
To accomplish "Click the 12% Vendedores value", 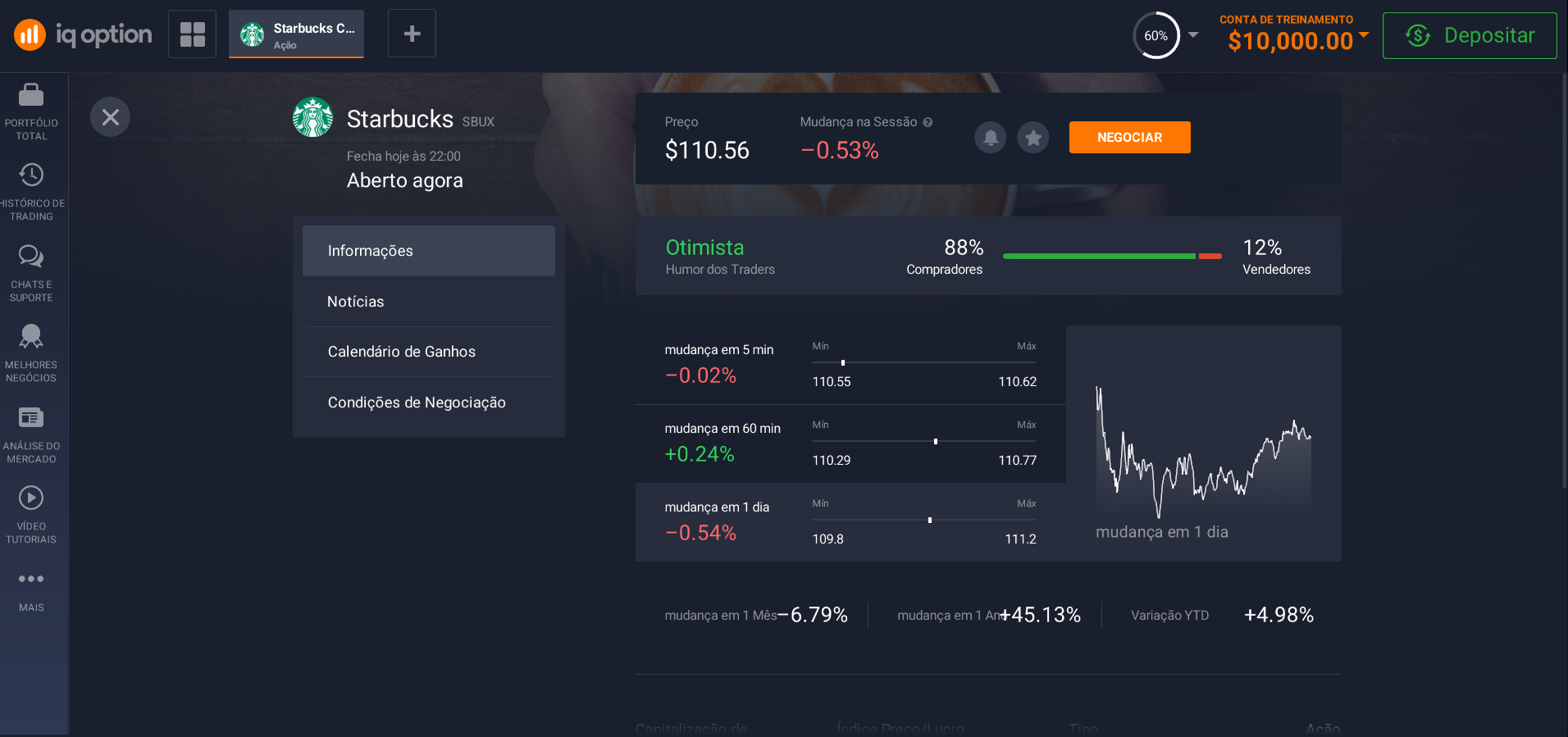I will (1262, 247).
